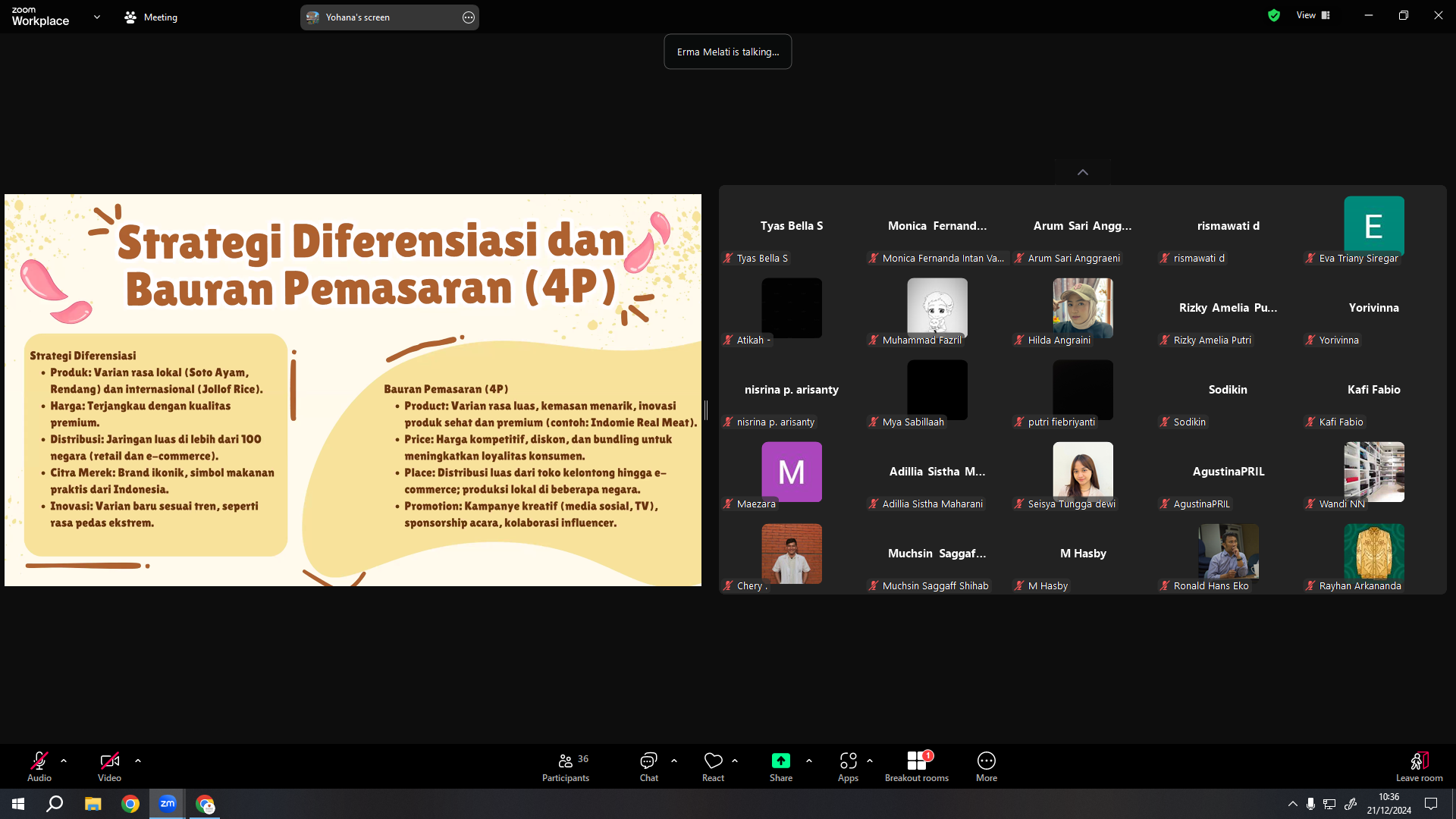Click the 'Erma Melati is talking' notification
The height and width of the screenshot is (819, 1456).
[728, 52]
